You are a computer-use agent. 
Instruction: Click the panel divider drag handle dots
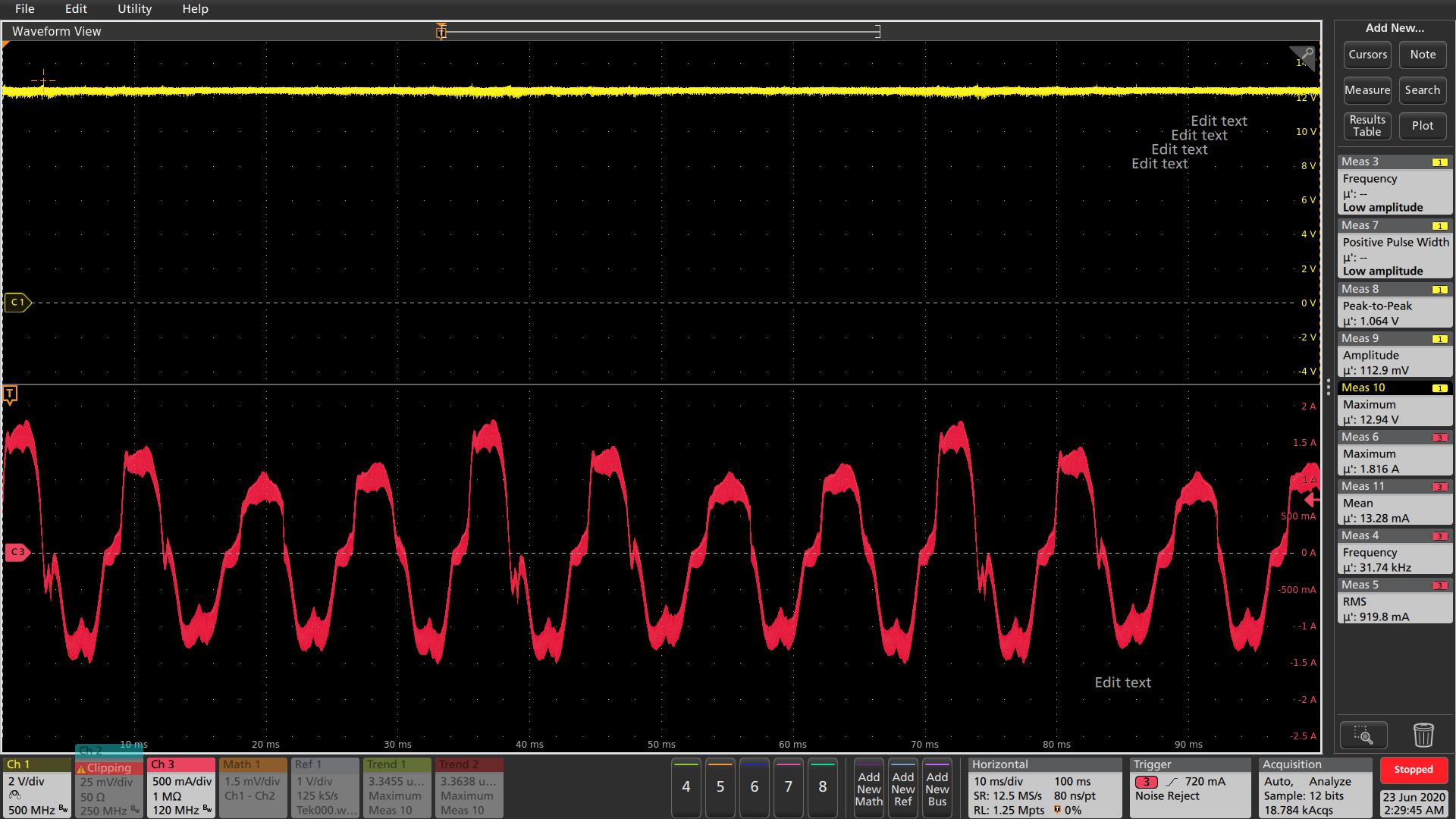(1329, 388)
